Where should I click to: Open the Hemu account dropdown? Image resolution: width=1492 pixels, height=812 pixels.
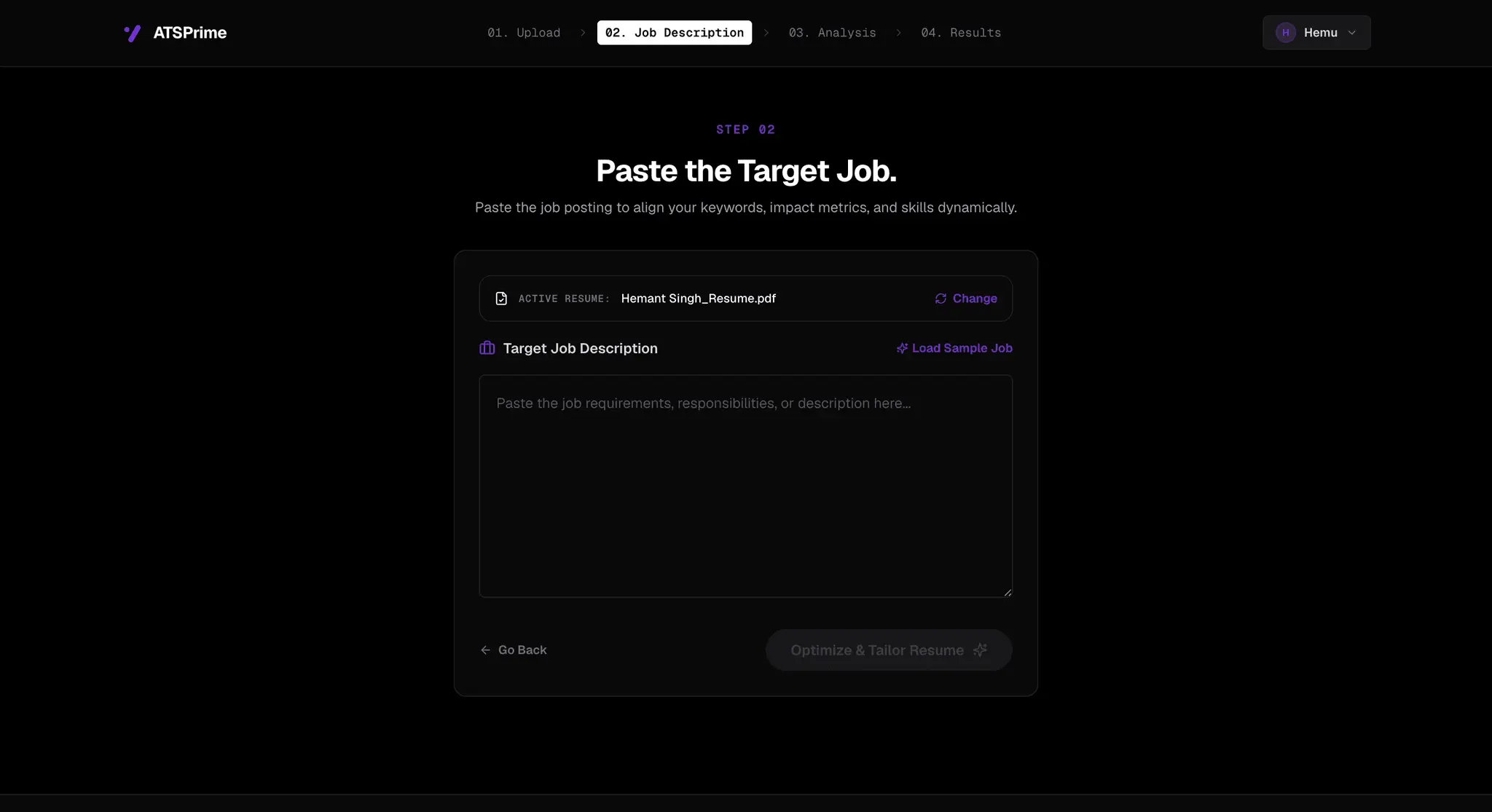1316,33
